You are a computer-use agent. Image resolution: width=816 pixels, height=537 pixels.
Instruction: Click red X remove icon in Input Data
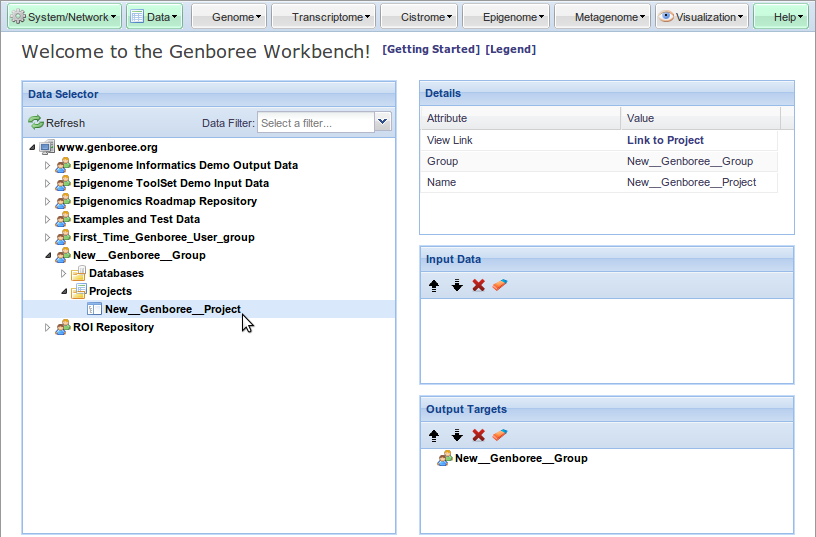coord(479,286)
